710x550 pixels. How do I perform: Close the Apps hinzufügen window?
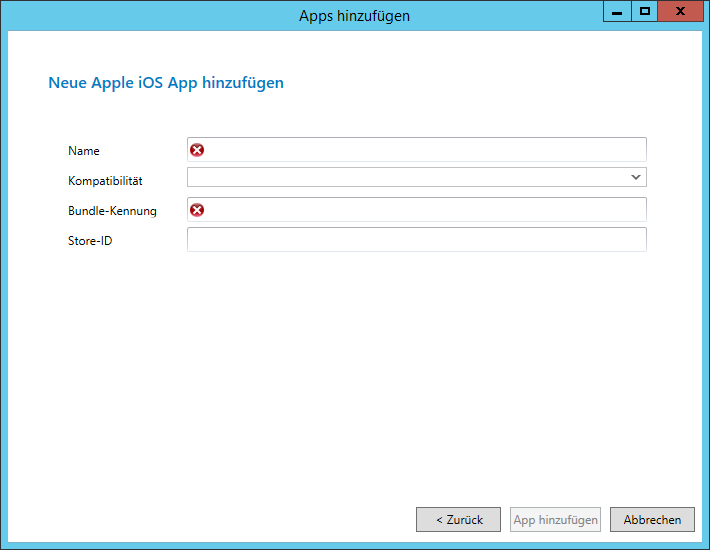coord(681,11)
